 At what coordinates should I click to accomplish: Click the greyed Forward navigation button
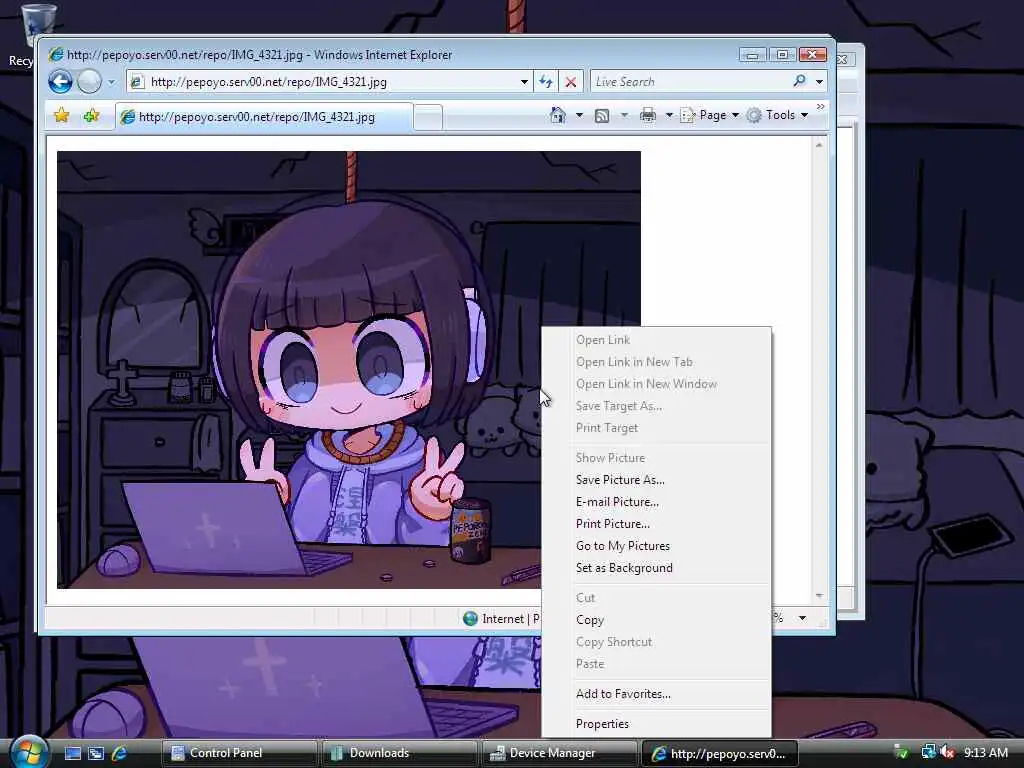click(x=89, y=82)
